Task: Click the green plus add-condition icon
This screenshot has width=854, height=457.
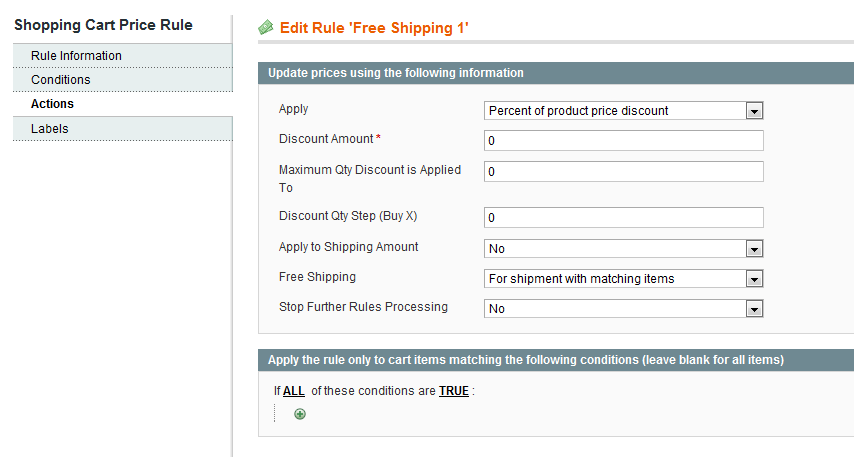Action: click(x=300, y=414)
